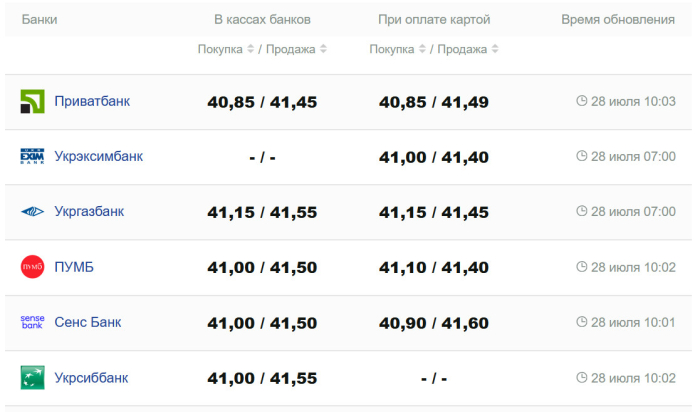Viewport: 700px width, 412px height.
Task: Click the Банки column header
Action: coord(39,20)
